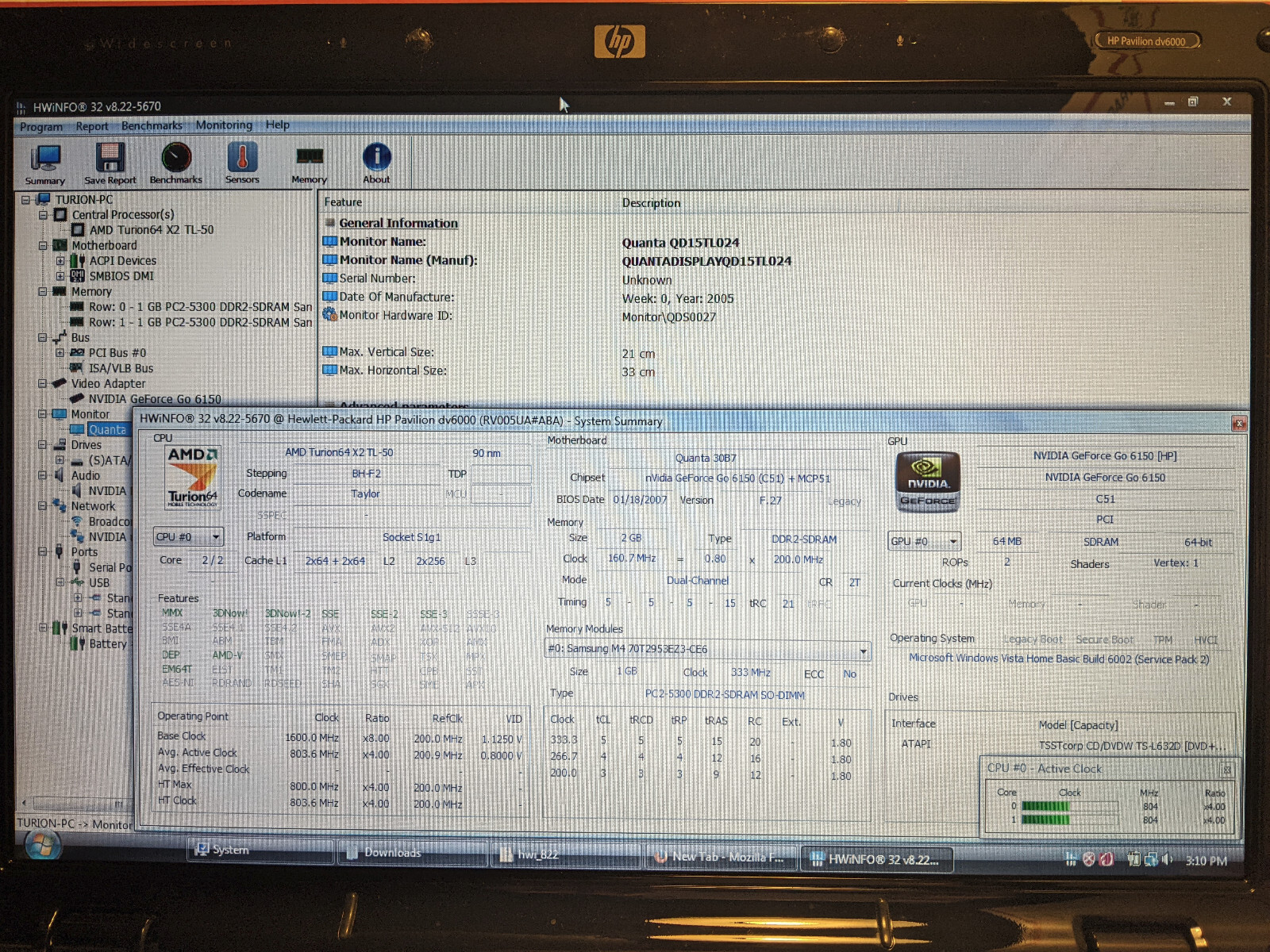Select SMBIOS DMI tree node

(x=121, y=276)
